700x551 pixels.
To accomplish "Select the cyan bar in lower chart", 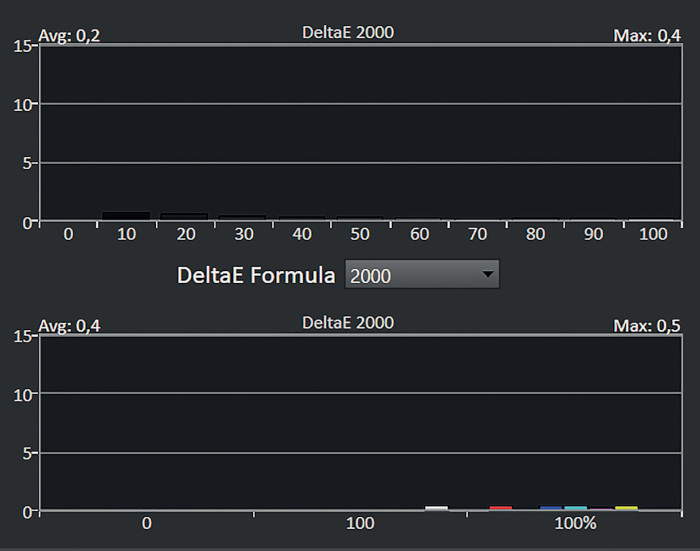I will [576, 508].
